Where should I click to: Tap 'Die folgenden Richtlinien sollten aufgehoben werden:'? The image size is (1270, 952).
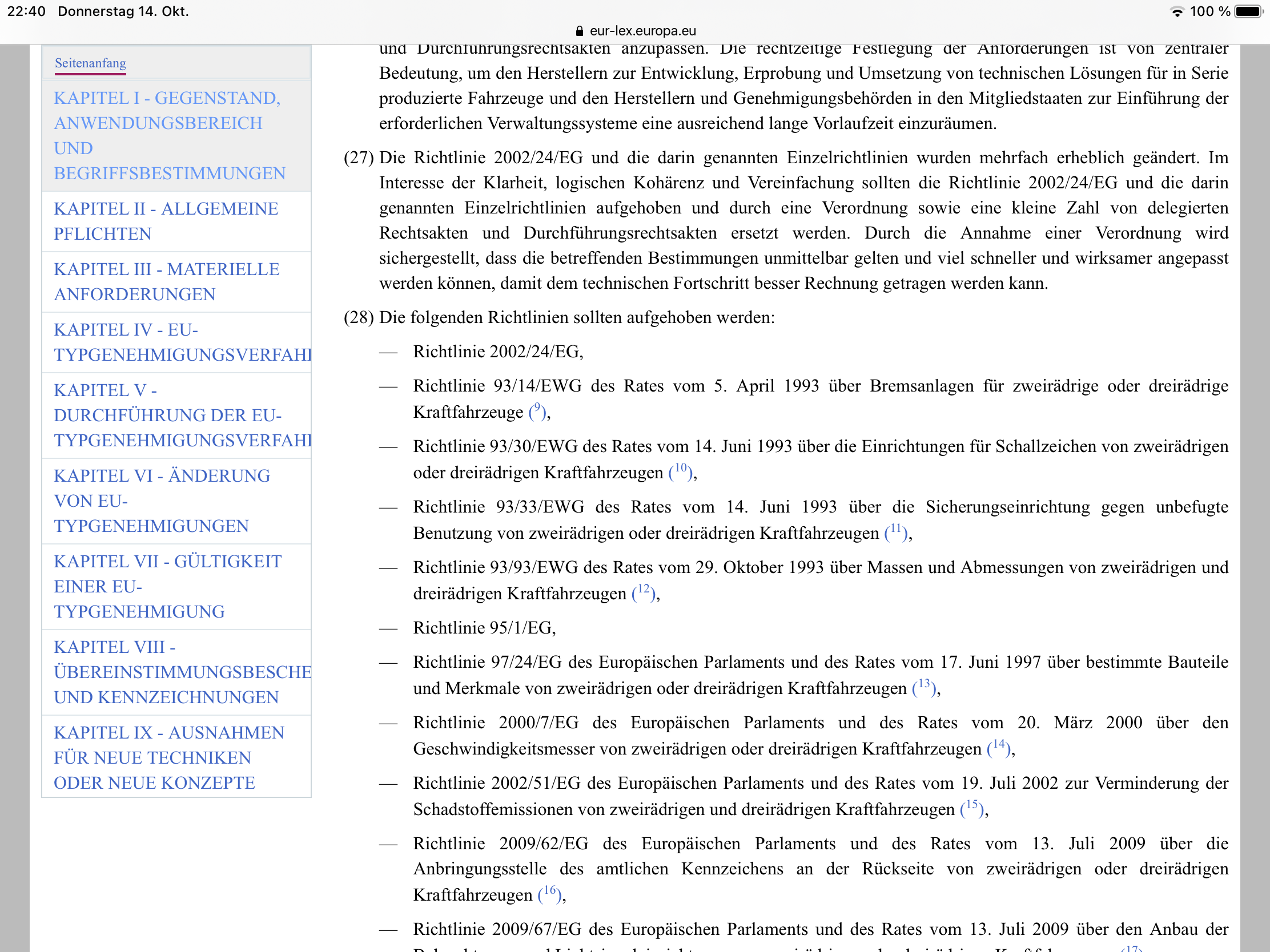coord(577,317)
